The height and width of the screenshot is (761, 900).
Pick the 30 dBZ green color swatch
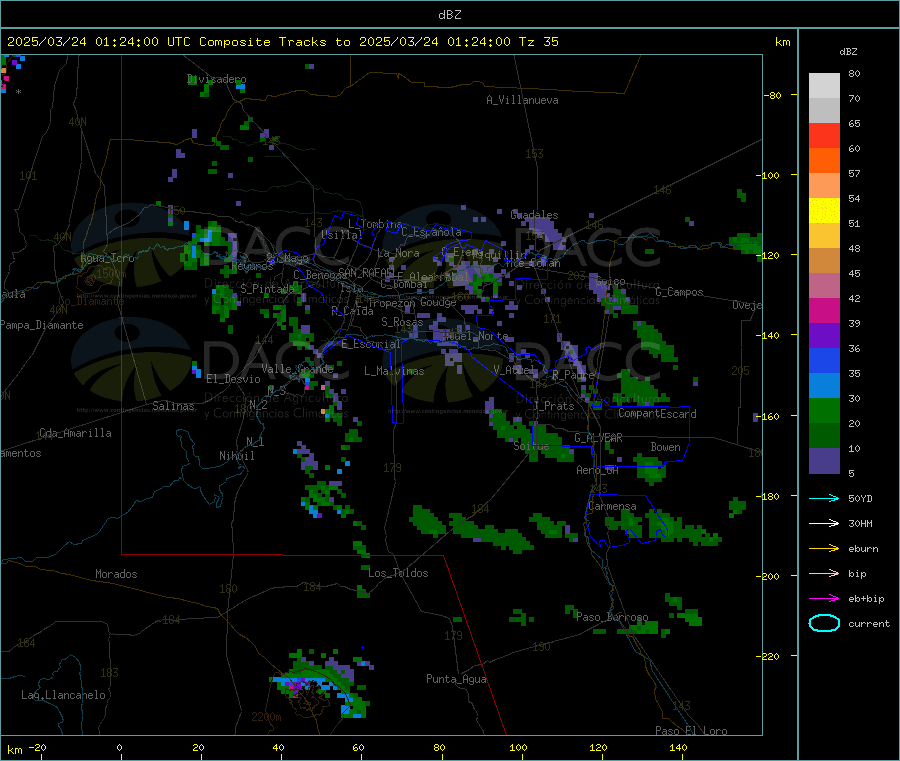pyautogui.click(x=824, y=410)
